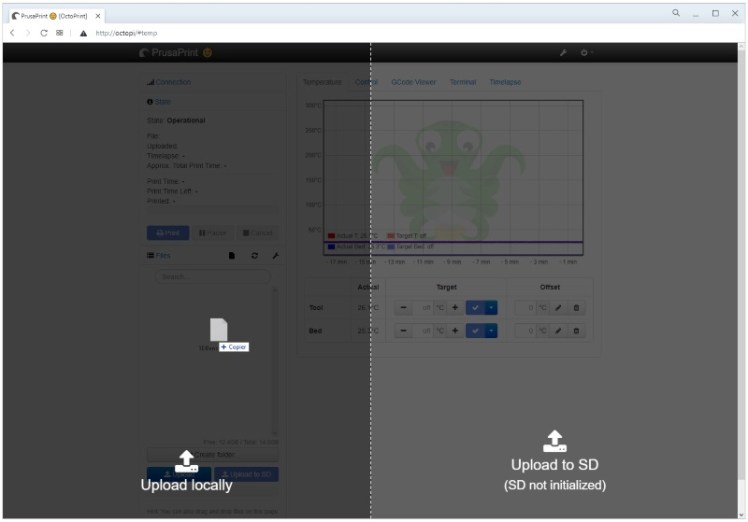Click the file search input field
The width and height of the screenshot is (748, 522).
pyautogui.click(x=212, y=276)
